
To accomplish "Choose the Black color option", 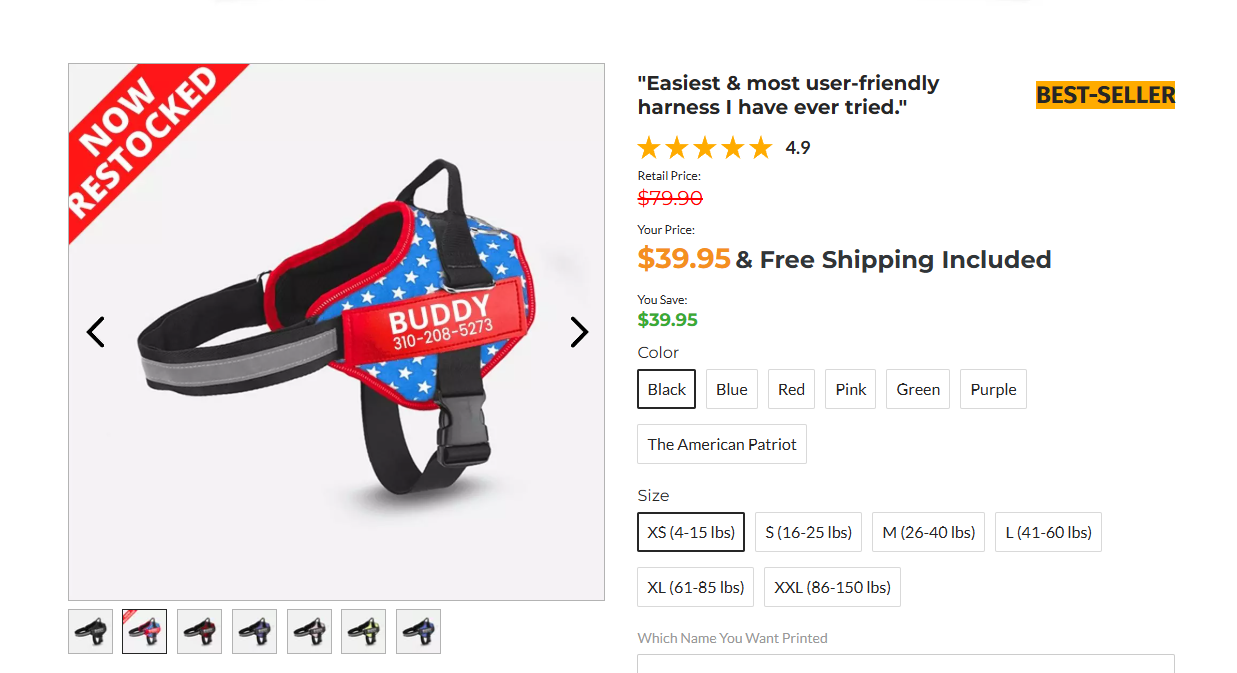I will pos(667,389).
